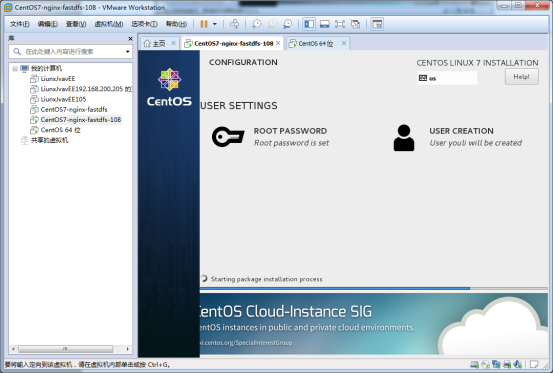
Task: Toggle the console view toolbar button
Action: tap(377, 24)
